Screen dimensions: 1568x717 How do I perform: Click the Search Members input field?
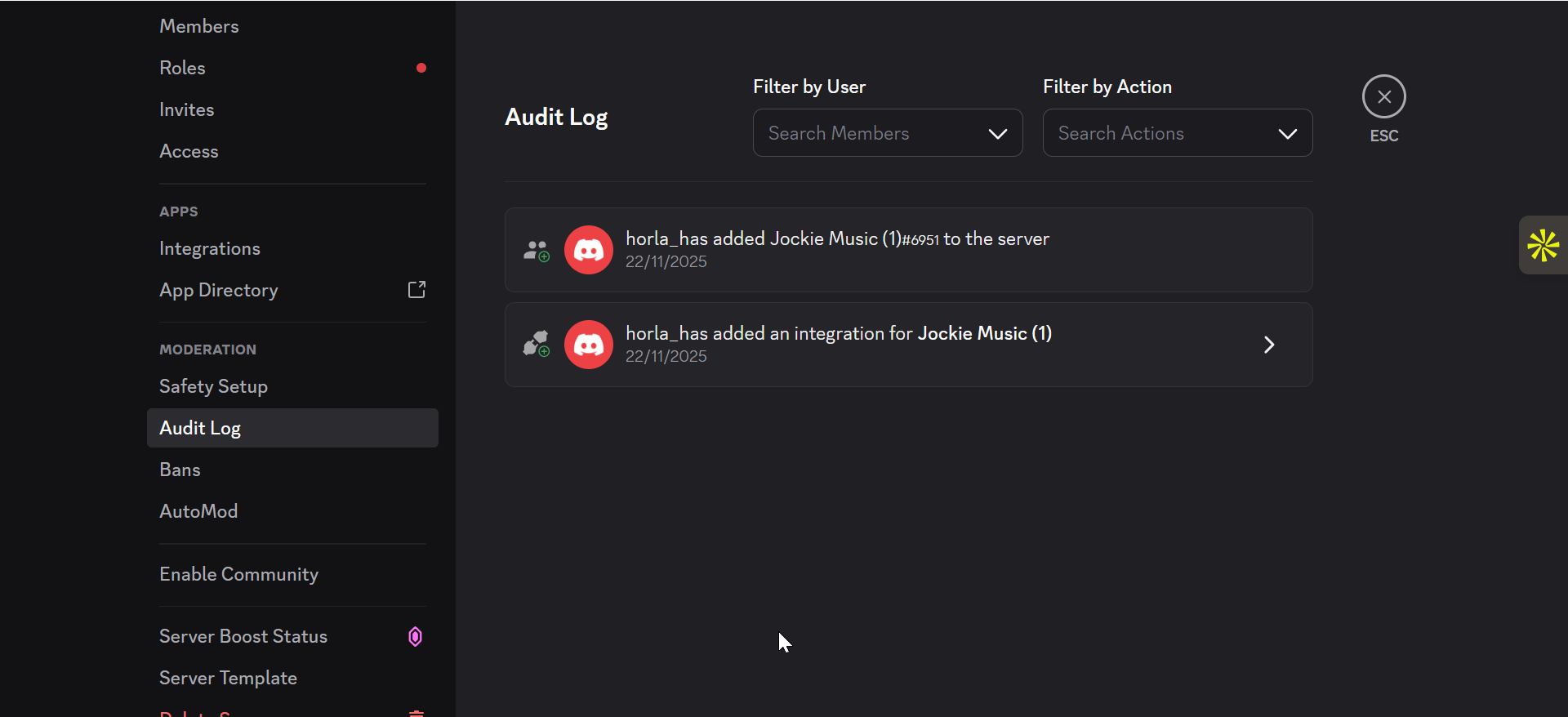tap(866, 133)
